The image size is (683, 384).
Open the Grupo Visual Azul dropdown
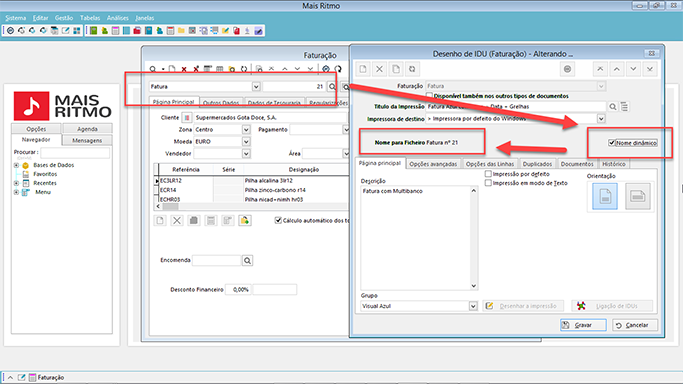[x=473, y=306]
